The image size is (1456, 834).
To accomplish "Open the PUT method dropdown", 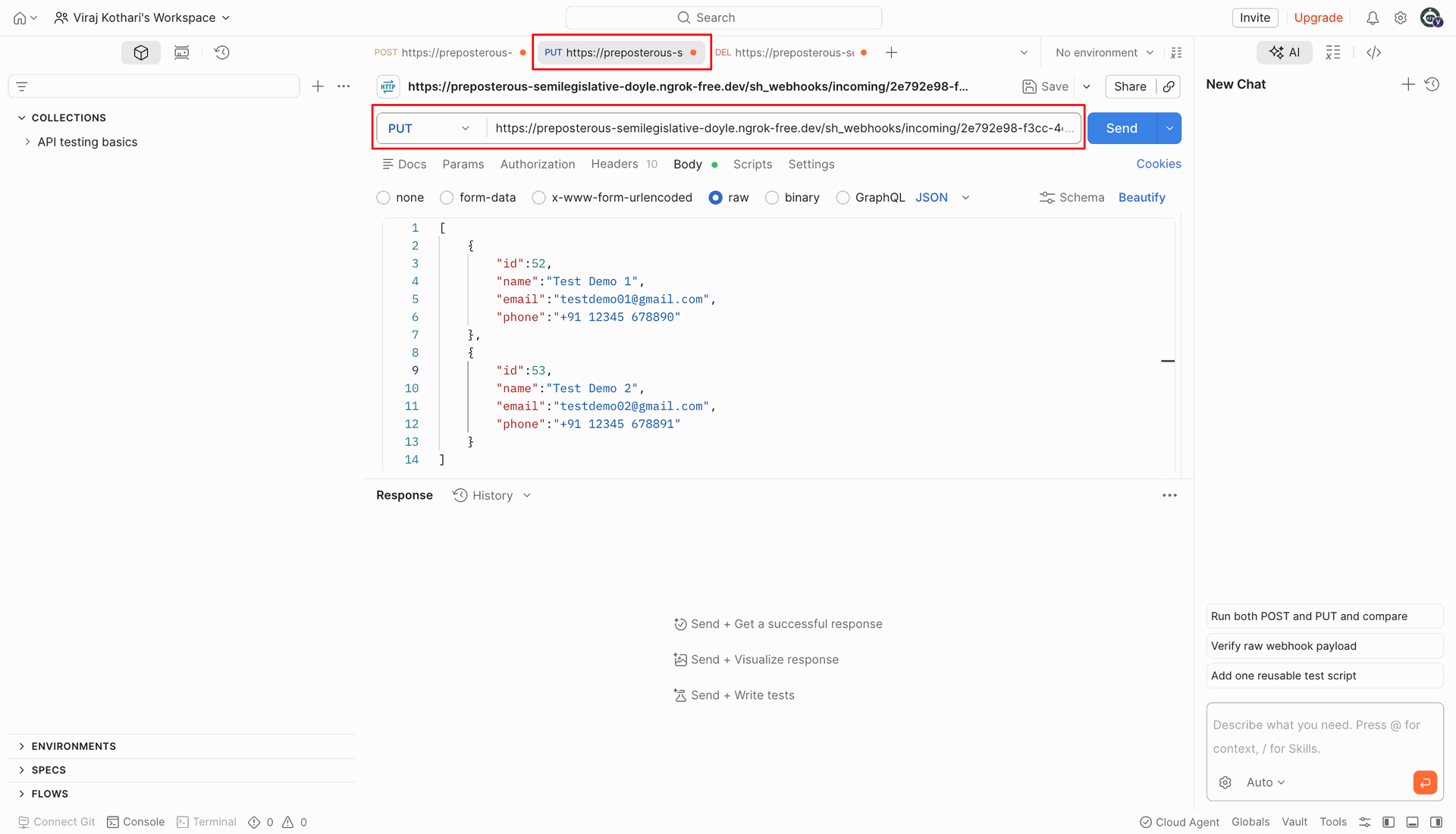I will tap(429, 128).
